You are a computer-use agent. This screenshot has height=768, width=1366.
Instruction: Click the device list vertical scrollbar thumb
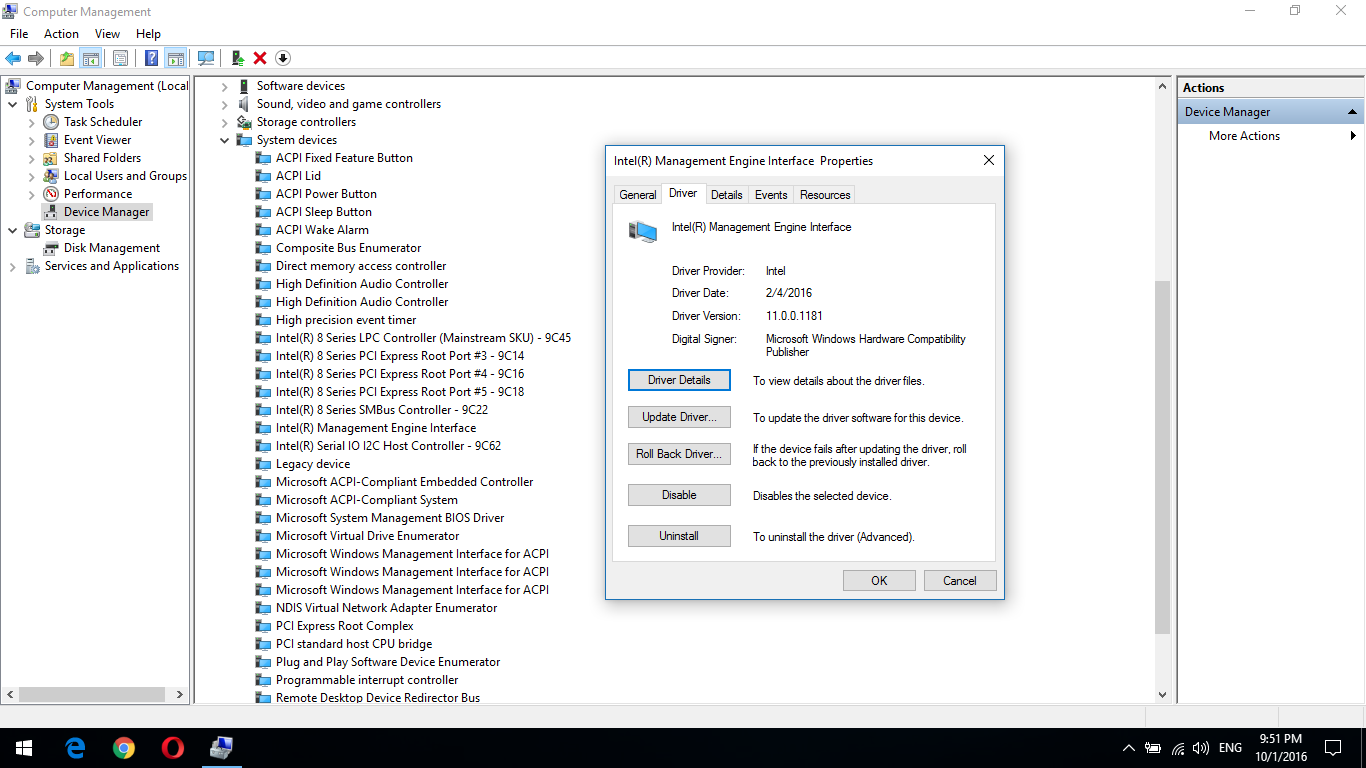pos(1162,455)
